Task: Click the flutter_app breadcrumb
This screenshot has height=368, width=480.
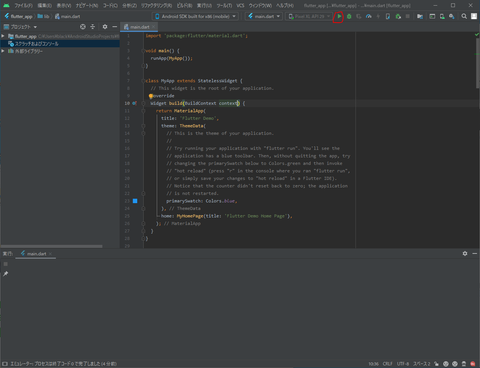Action: 18,16
